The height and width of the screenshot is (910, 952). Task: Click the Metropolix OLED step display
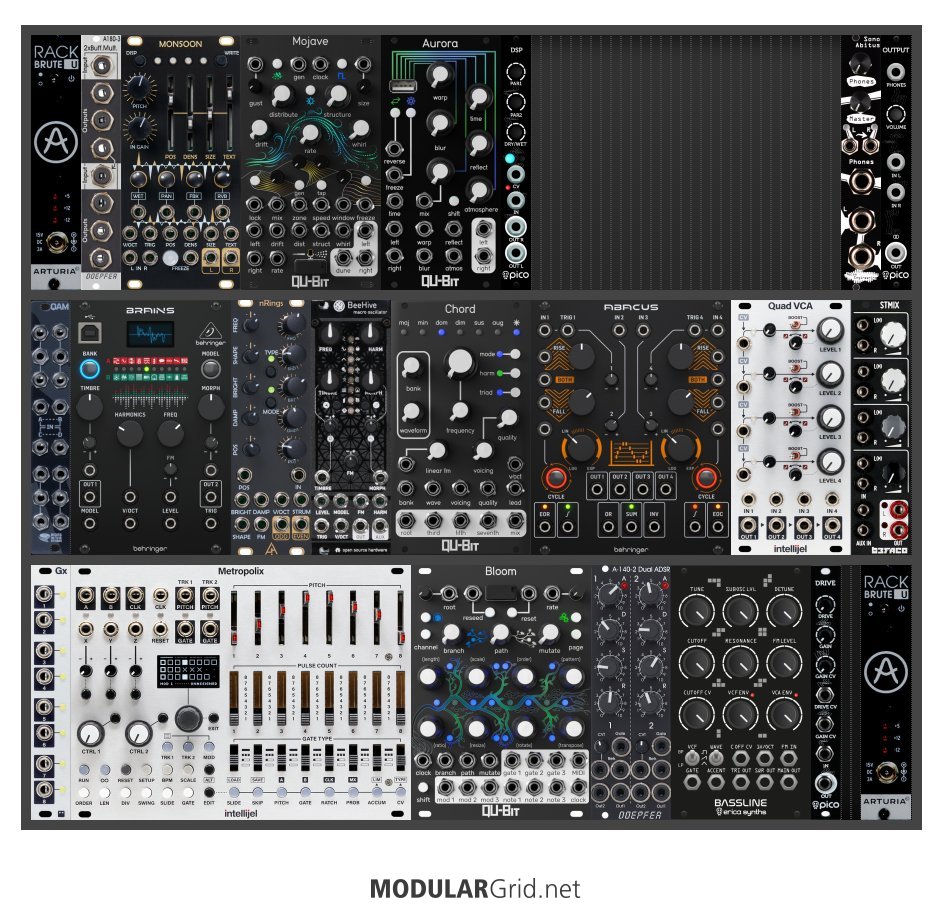(x=188, y=671)
